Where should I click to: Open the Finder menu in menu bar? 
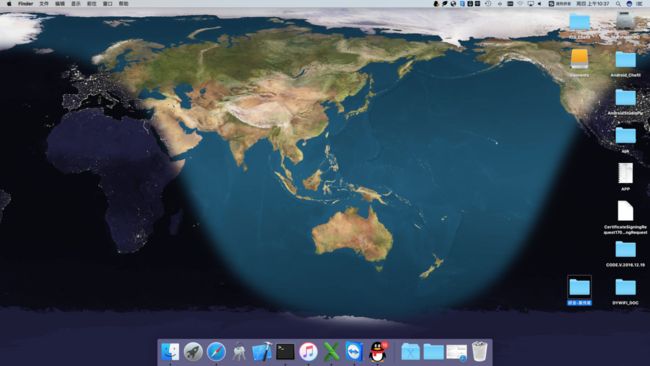26,4
